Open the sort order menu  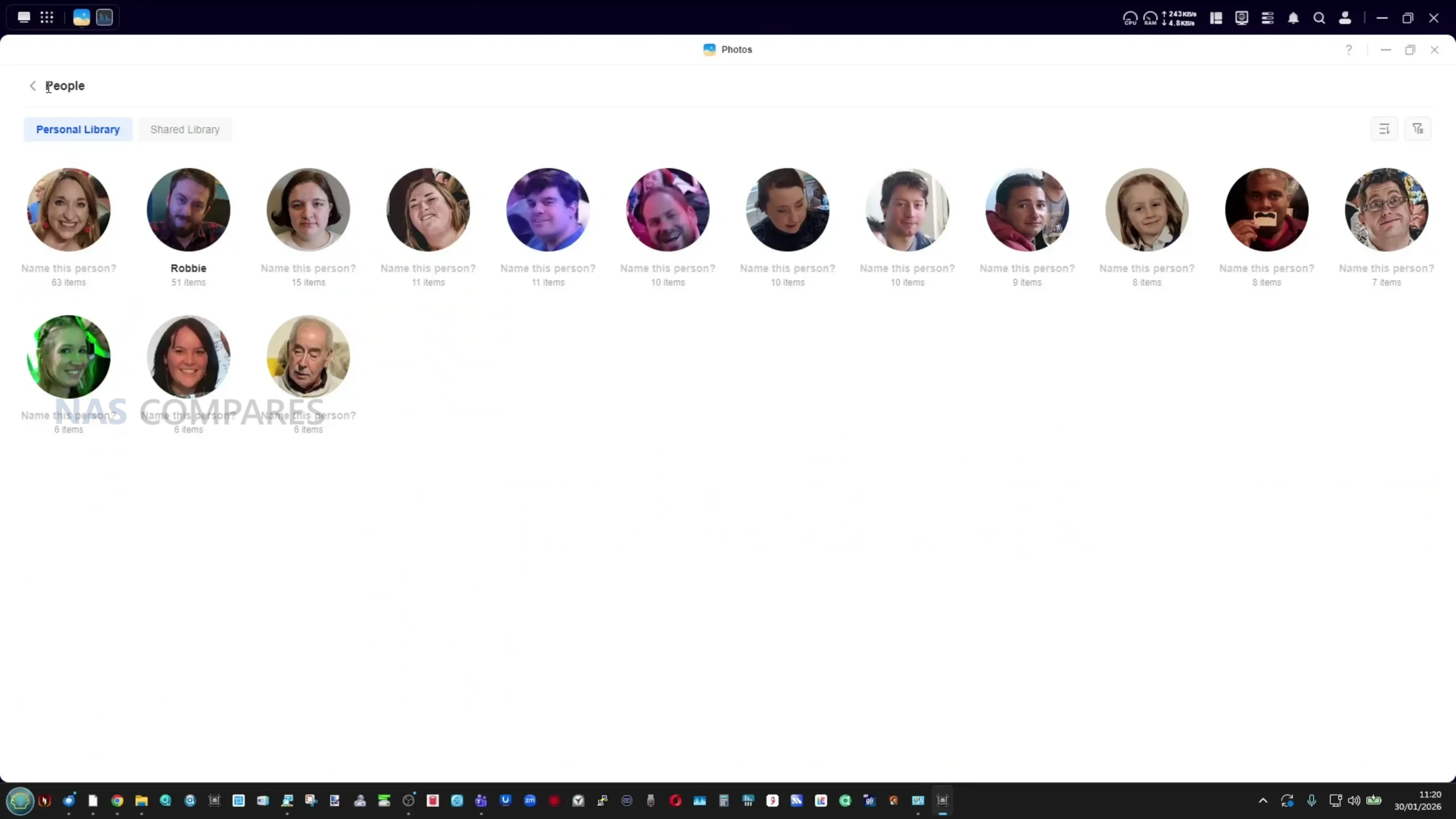pyautogui.click(x=1384, y=129)
